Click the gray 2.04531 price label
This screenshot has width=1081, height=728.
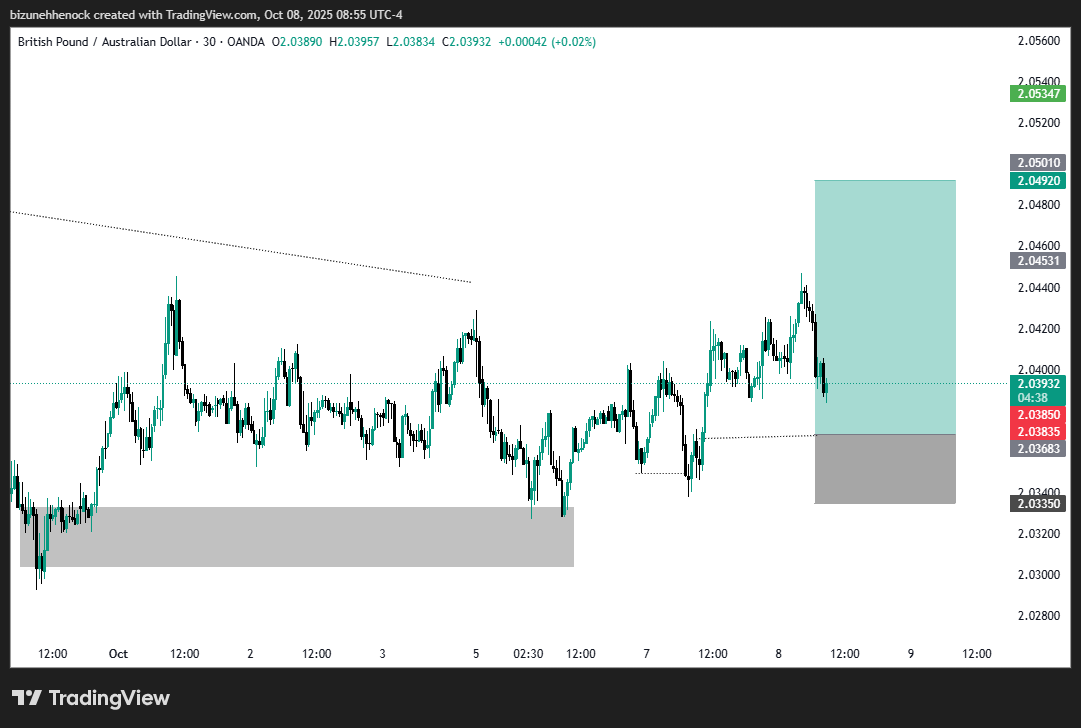tap(1040, 261)
